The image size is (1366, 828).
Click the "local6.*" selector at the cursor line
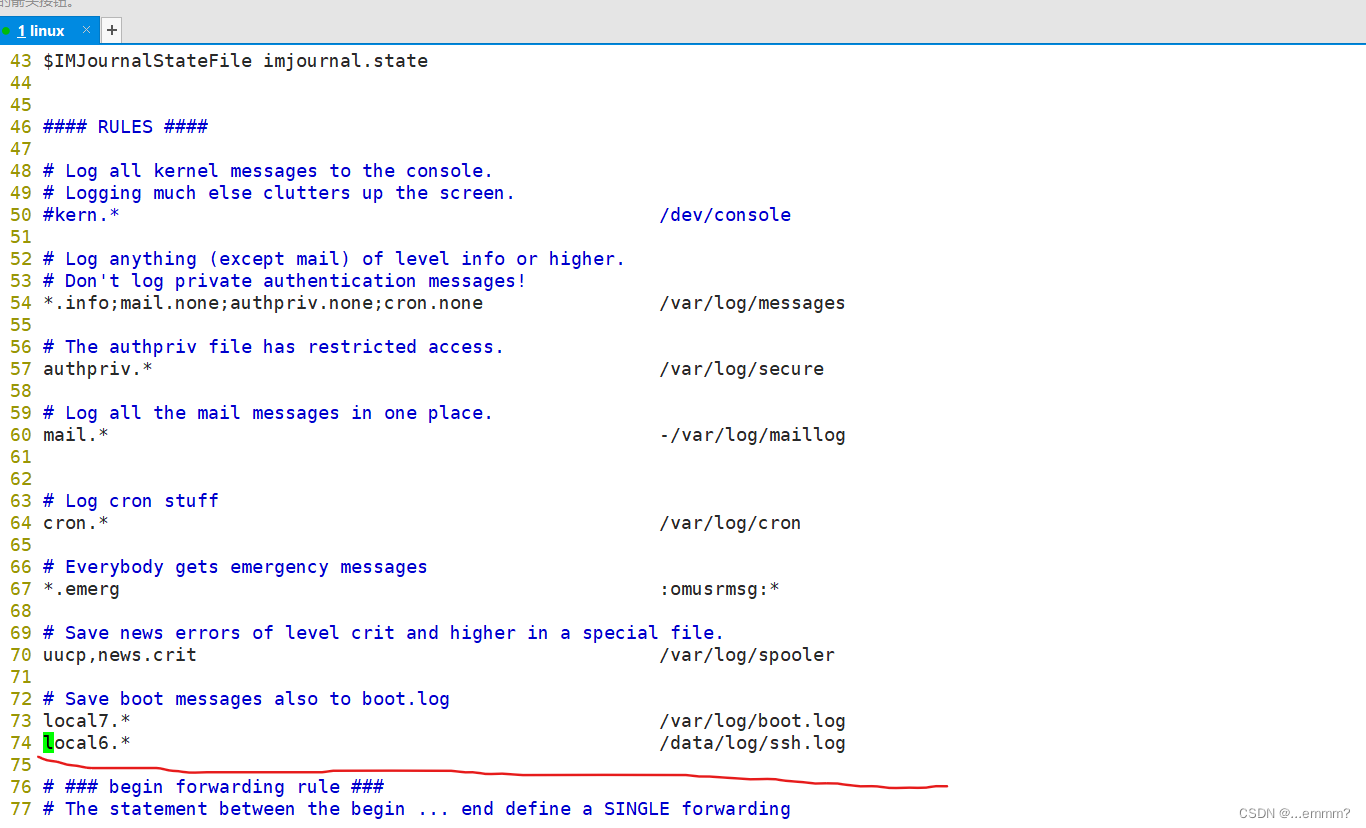point(87,743)
